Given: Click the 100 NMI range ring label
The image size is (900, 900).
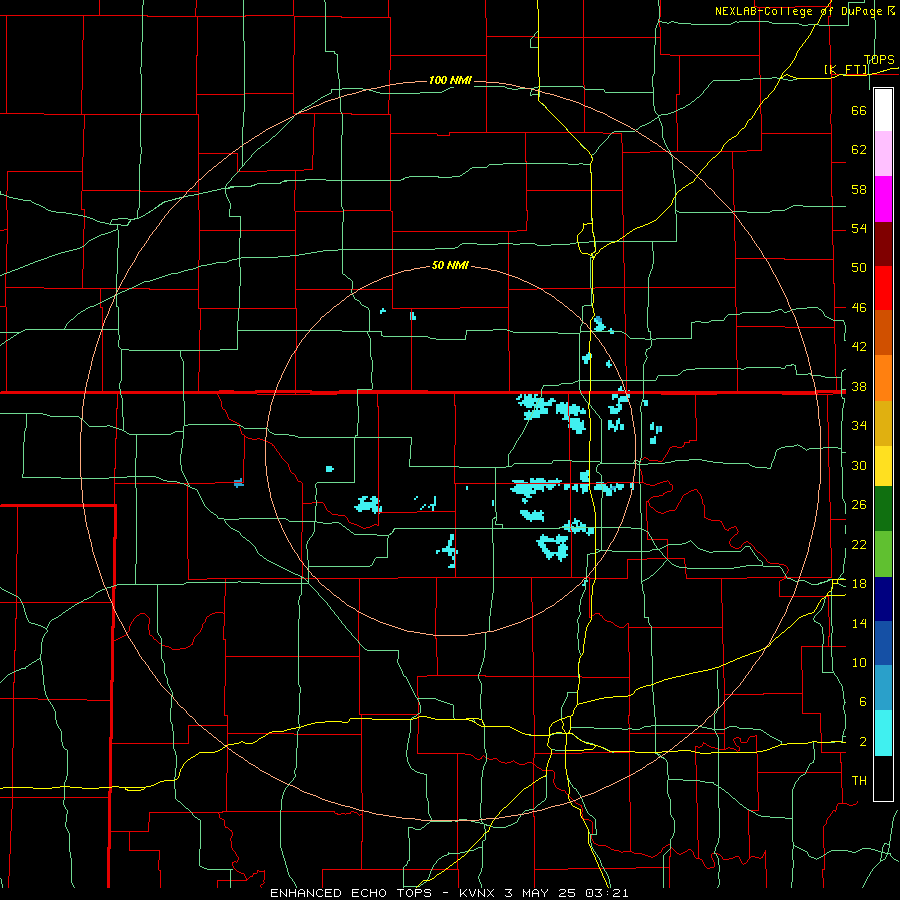Looking at the screenshot, I should (x=450, y=80).
